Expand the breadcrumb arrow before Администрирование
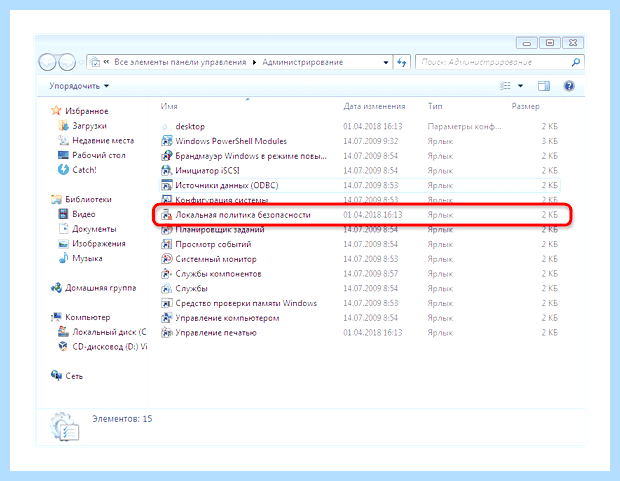The height and width of the screenshot is (481, 620). pyautogui.click(x=254, y=62)
